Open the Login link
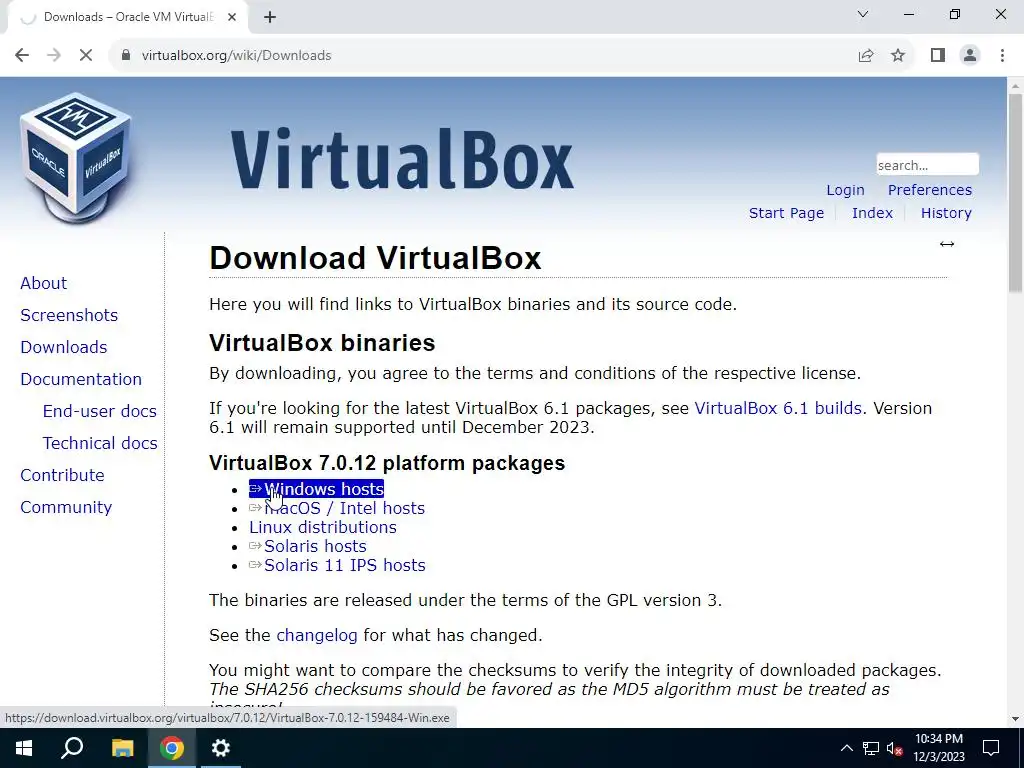1024x768 pixels. pyautogui.click(x=845, y=190)
